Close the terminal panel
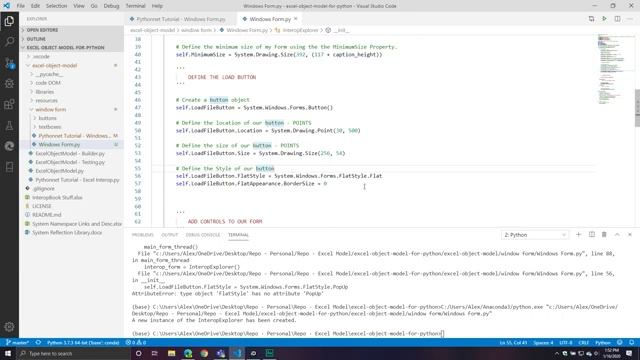The height and width of the screenshot is (360, 640). click(x=630, y=235)
